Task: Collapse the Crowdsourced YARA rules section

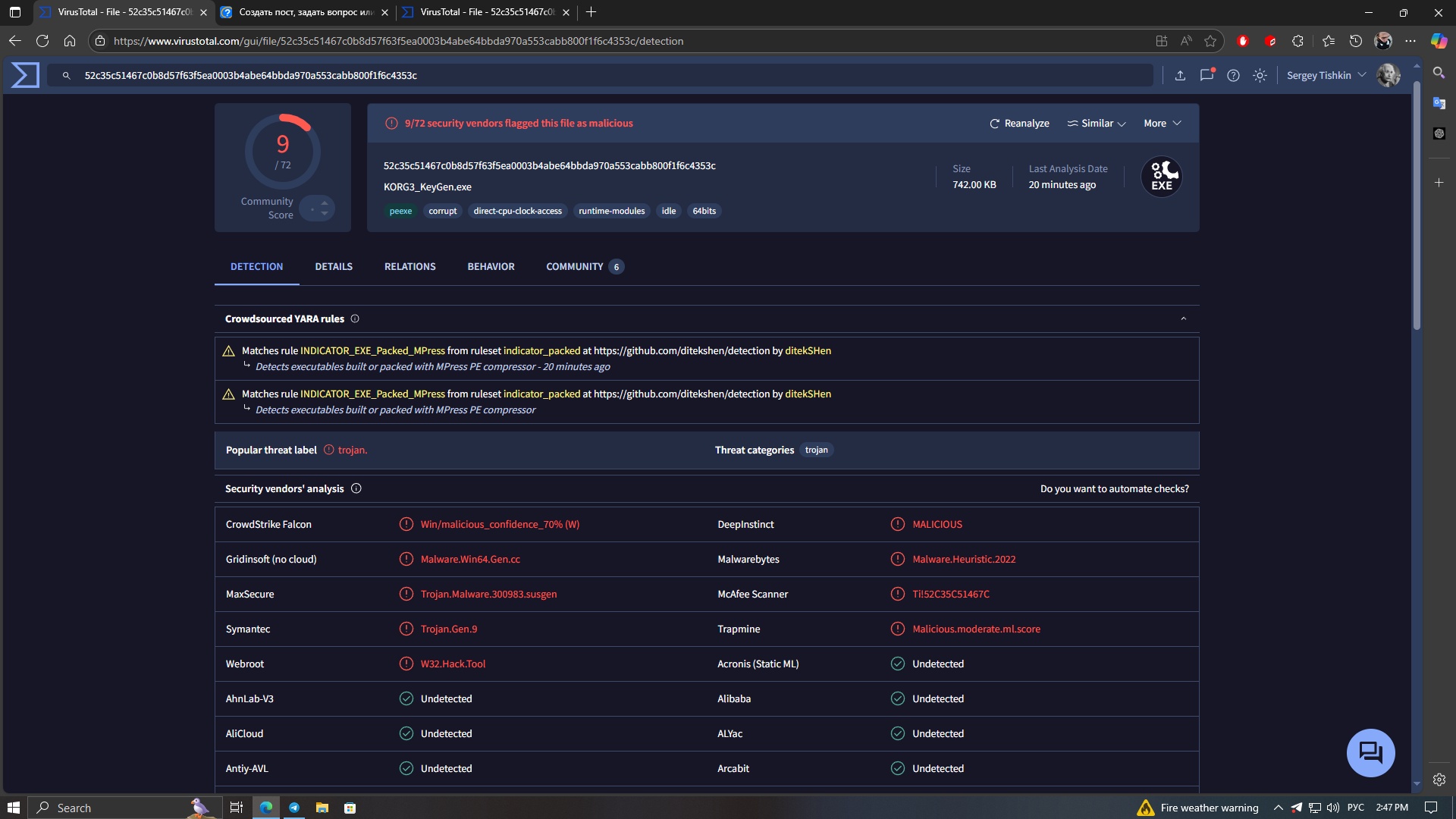Action: (1183, 318)
